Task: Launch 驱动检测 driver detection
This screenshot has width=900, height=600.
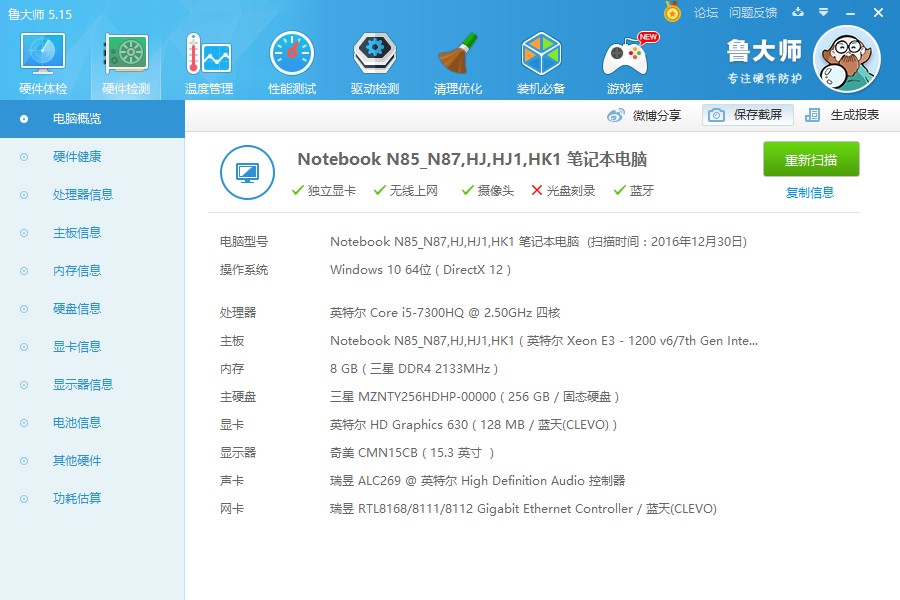Action: point(374,58)
